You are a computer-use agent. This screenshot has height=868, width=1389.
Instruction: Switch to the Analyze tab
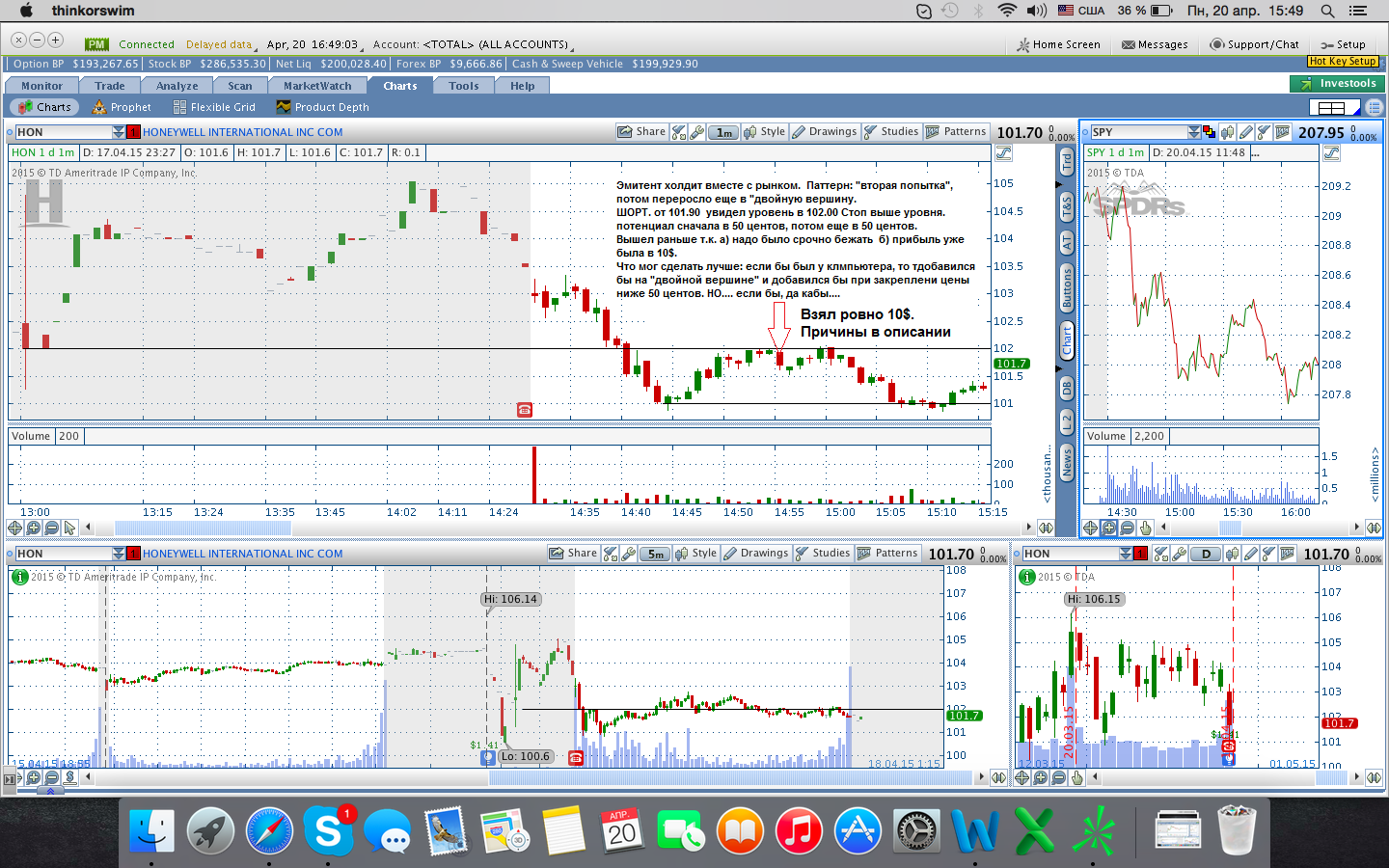point(177,86)
